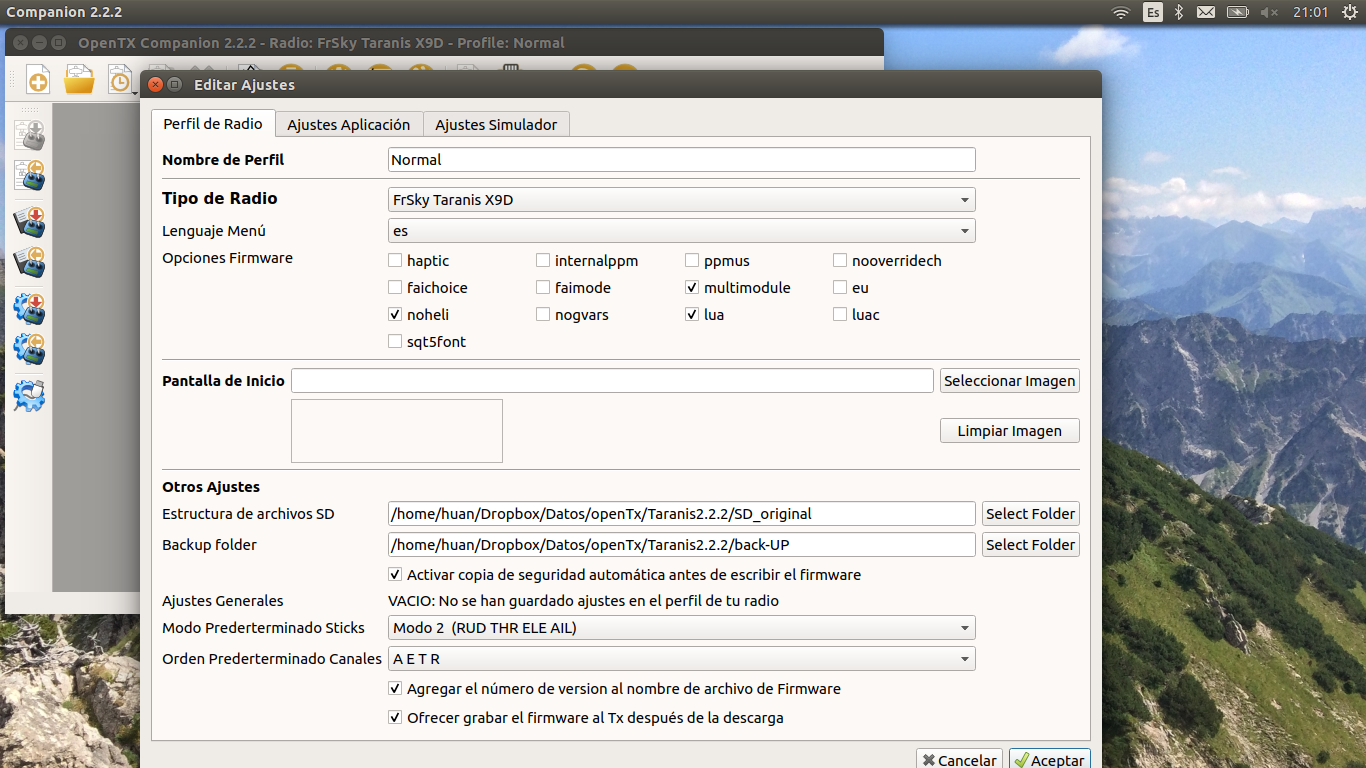
Task: Open the system power gear menu
Action: tap(1349, 12)
